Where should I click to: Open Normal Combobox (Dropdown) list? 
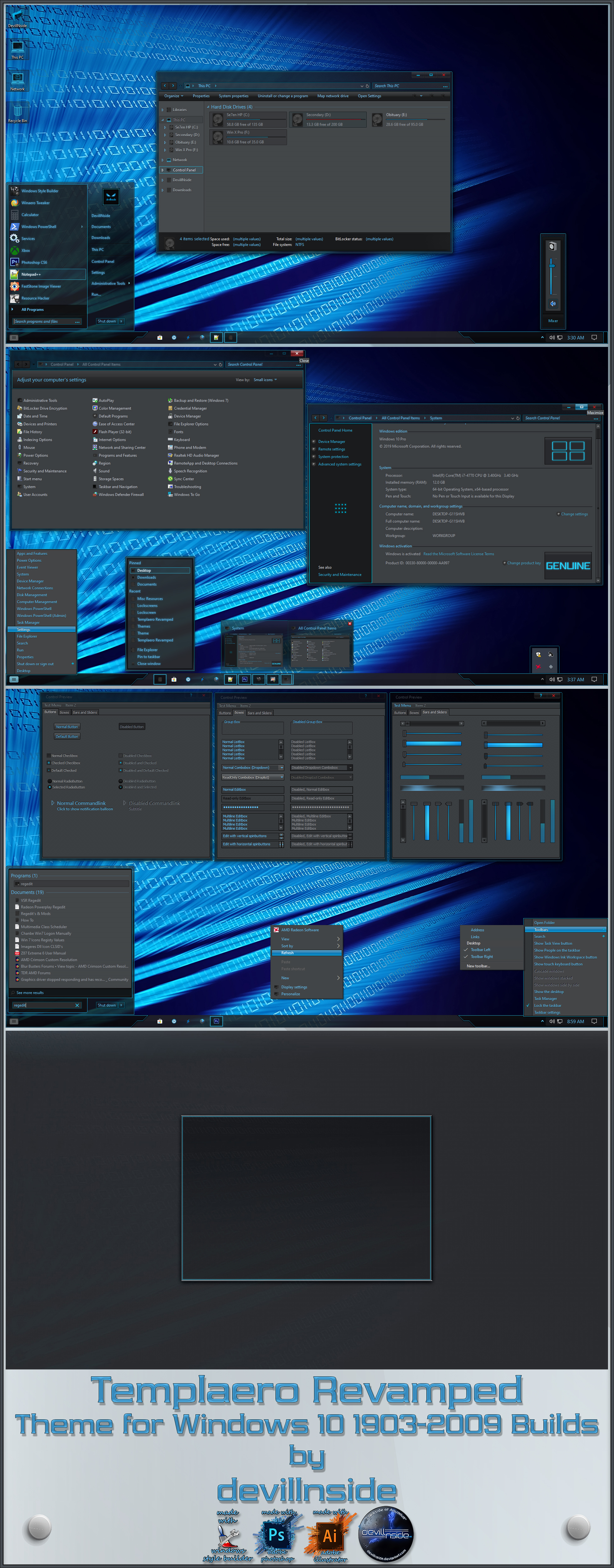coord(252,768)
